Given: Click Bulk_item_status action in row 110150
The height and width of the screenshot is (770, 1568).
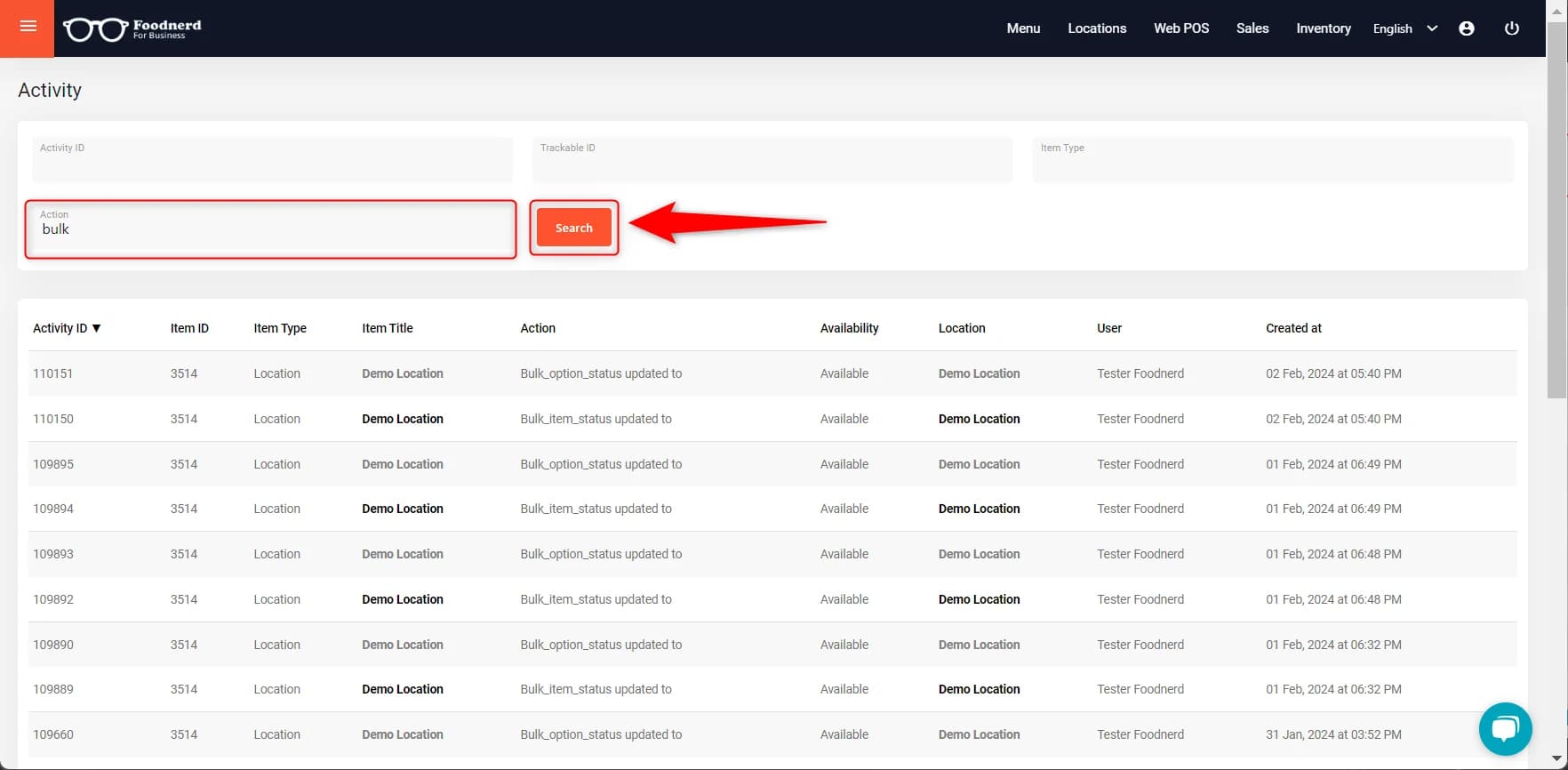Looking at the screenshot, I should coord(596,419).
